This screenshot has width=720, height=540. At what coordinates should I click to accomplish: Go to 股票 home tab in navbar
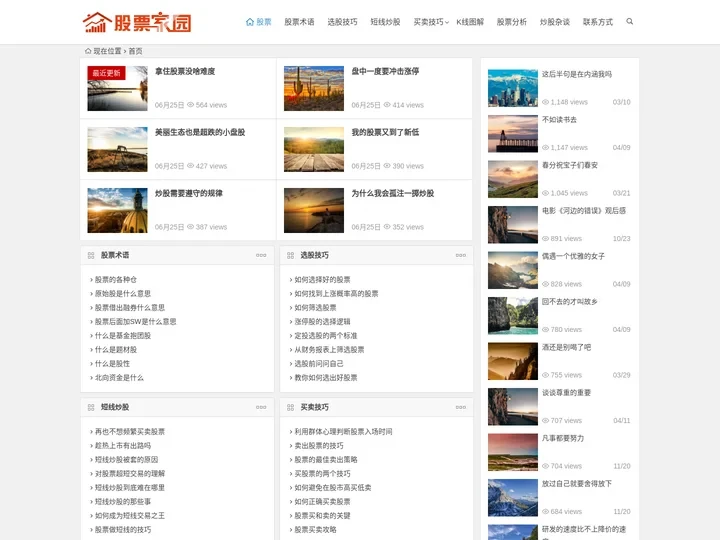[x=259, y=22]
